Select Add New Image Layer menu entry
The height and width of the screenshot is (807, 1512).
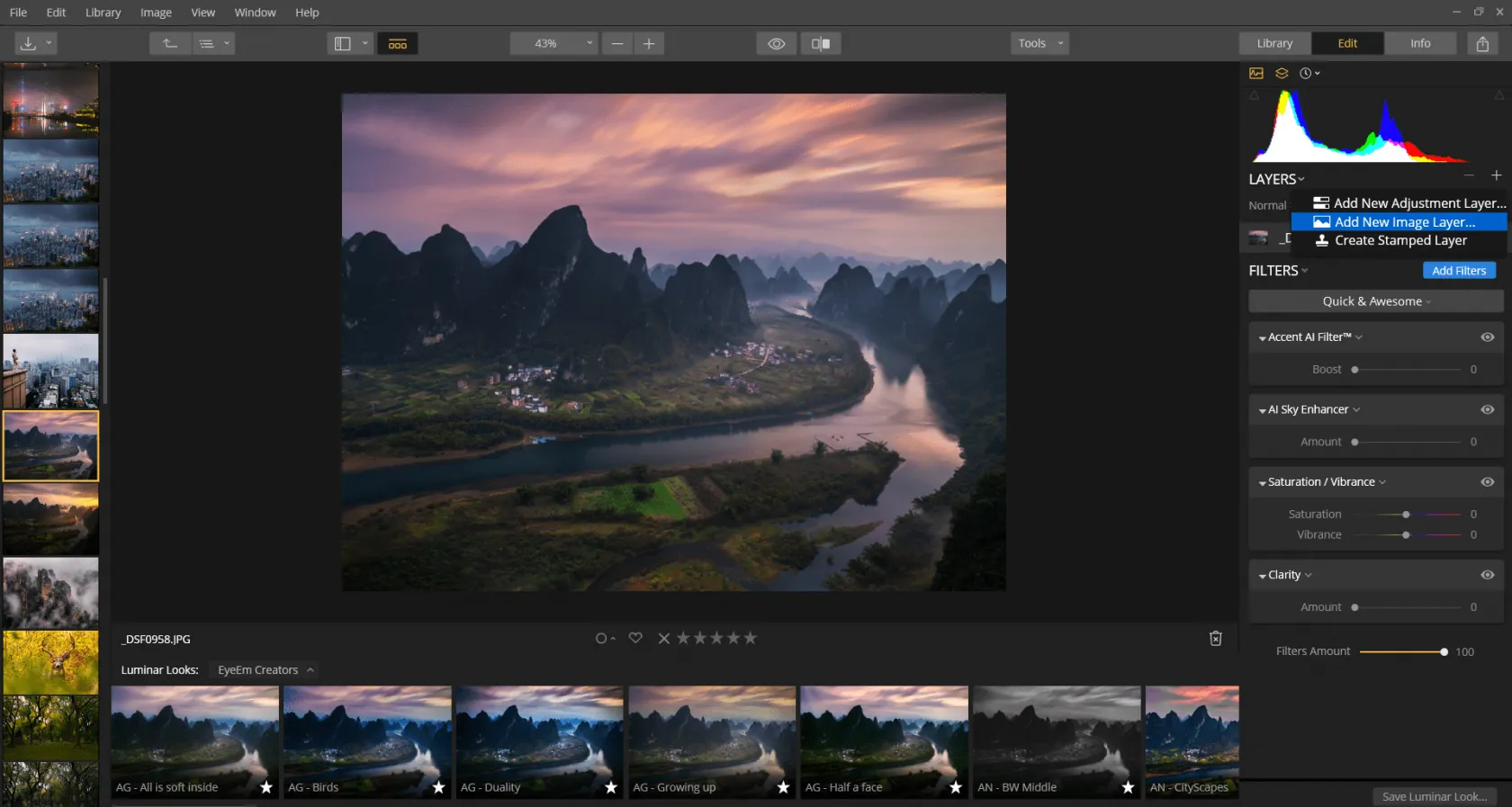pos(1404,222)
